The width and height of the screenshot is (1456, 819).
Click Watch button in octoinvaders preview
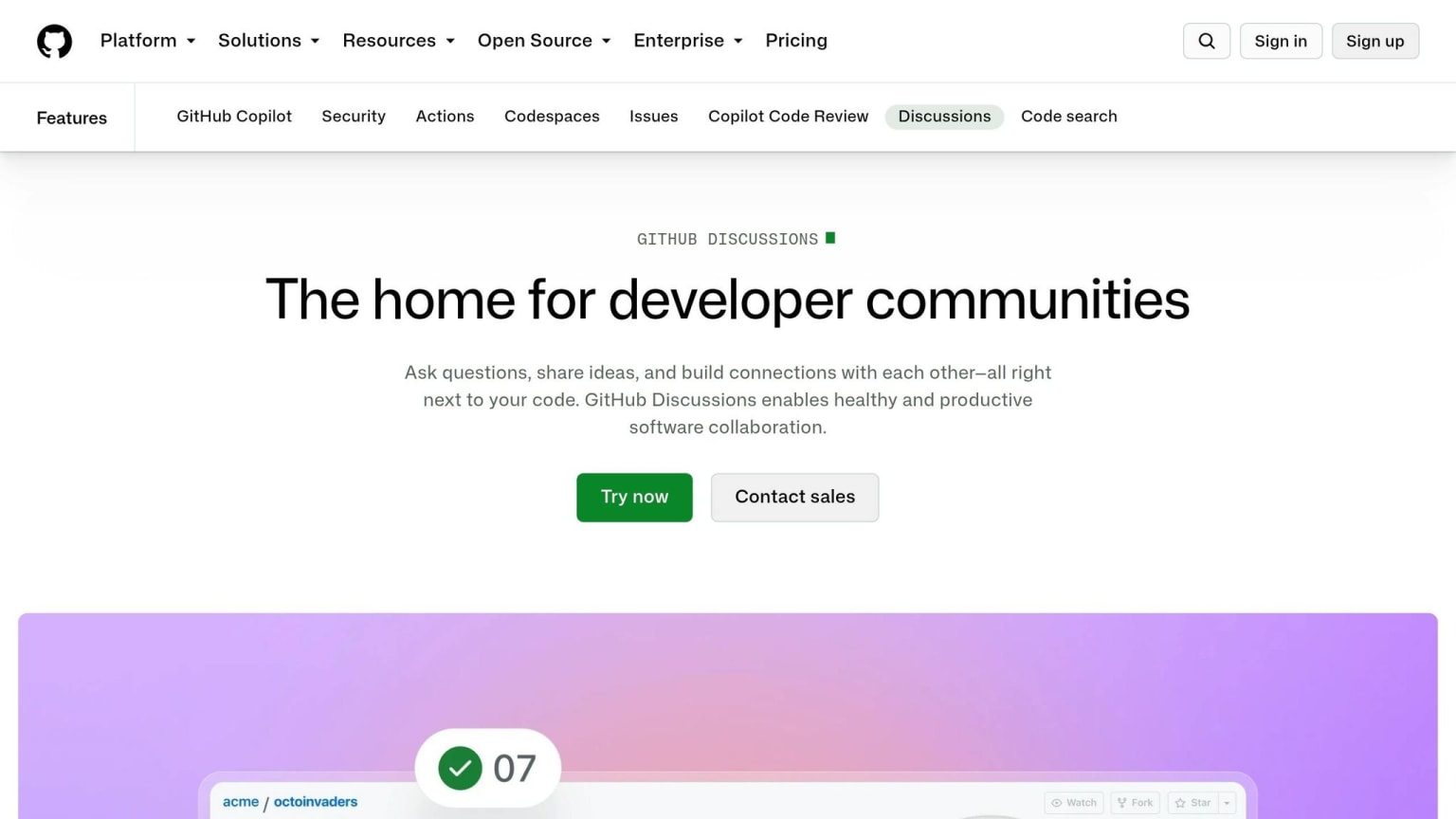point(1074,803)
